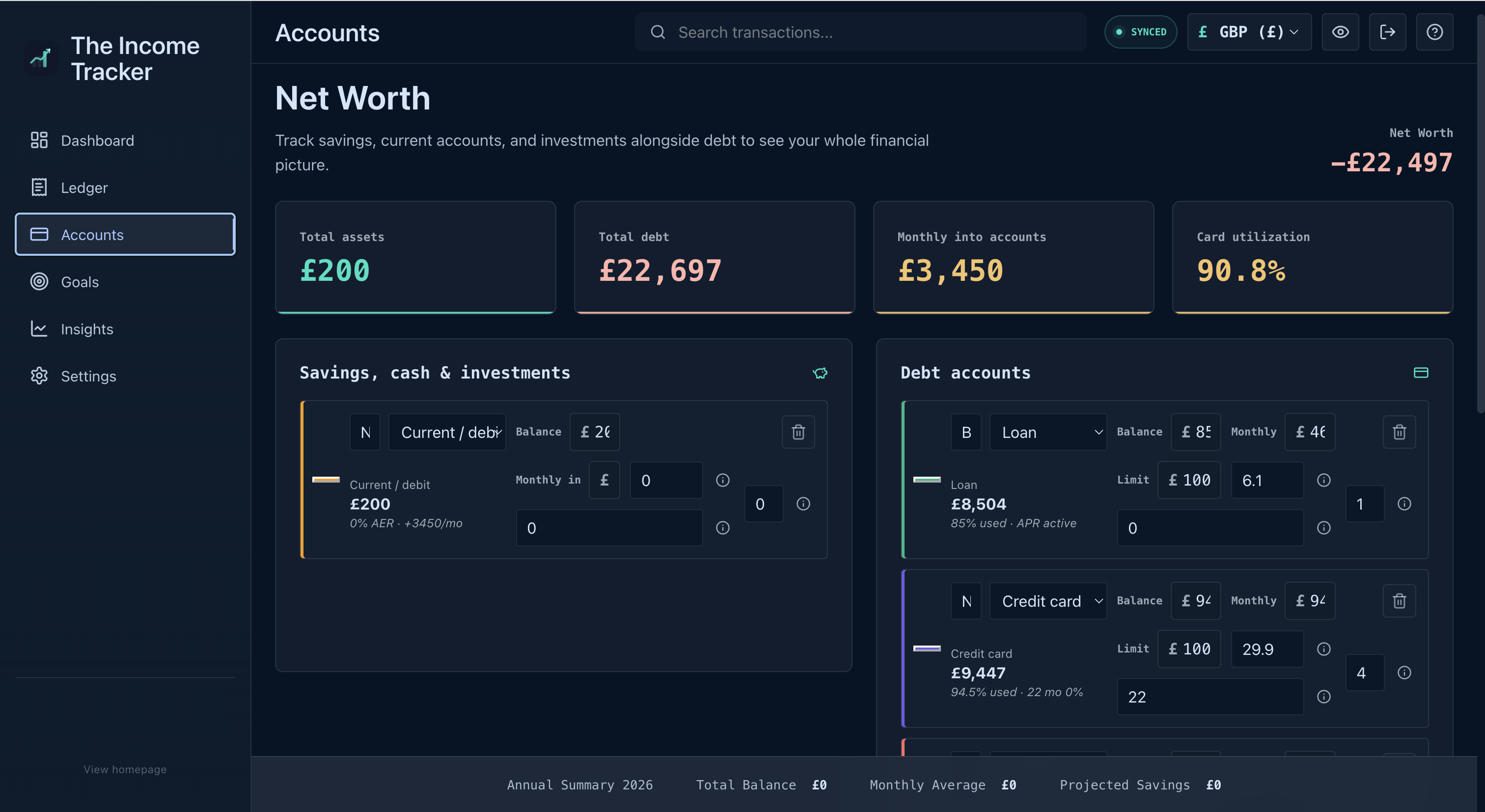The image size is (1485, 812).
Task: Open Settings from the sidebar
Action: (125, 377)
